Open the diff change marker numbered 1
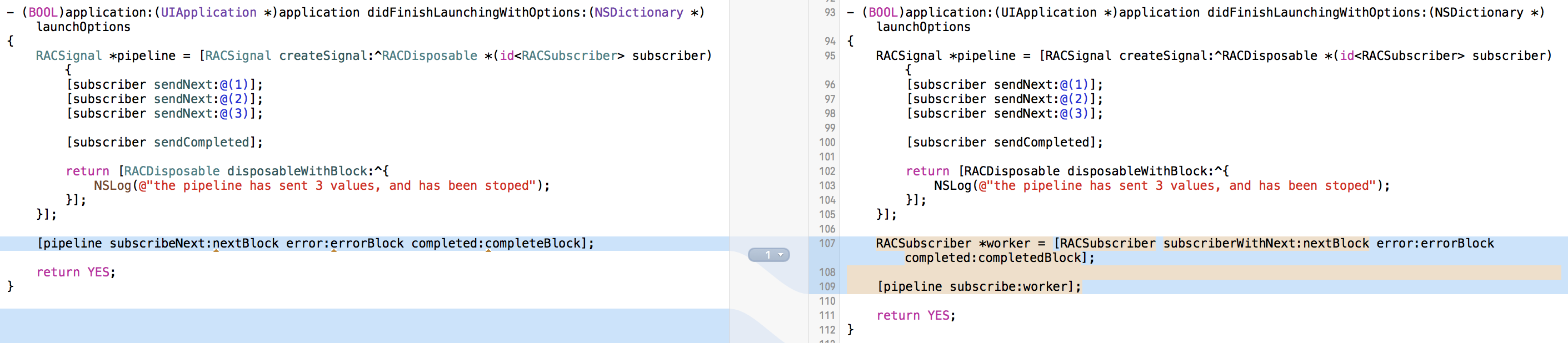Screen dimensions: 1568x343 pos(768,255)
